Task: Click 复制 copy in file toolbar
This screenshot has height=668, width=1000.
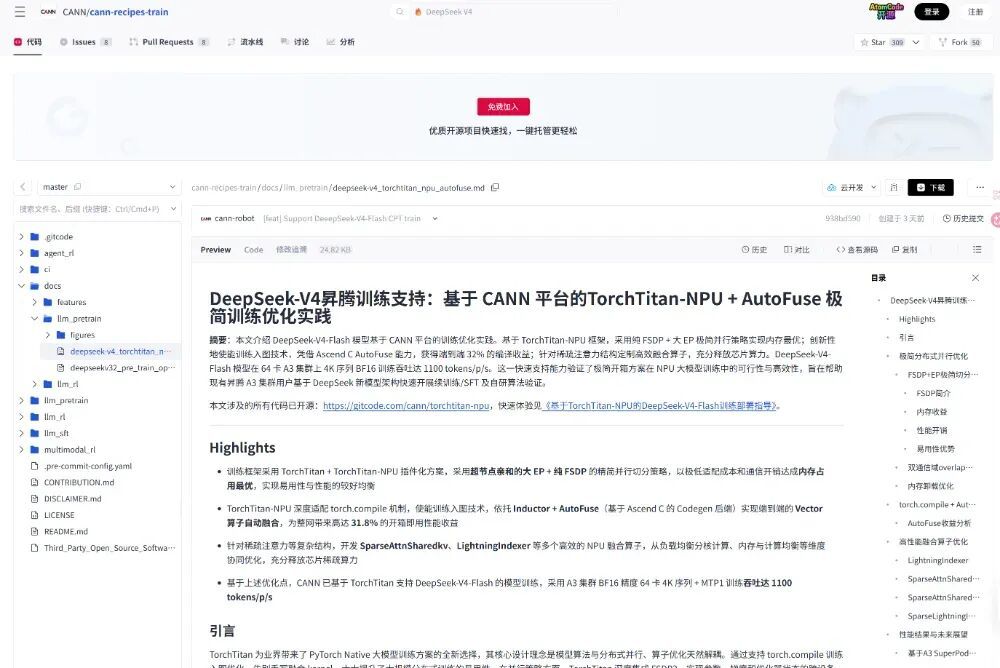Action: (x=904, y=249)
